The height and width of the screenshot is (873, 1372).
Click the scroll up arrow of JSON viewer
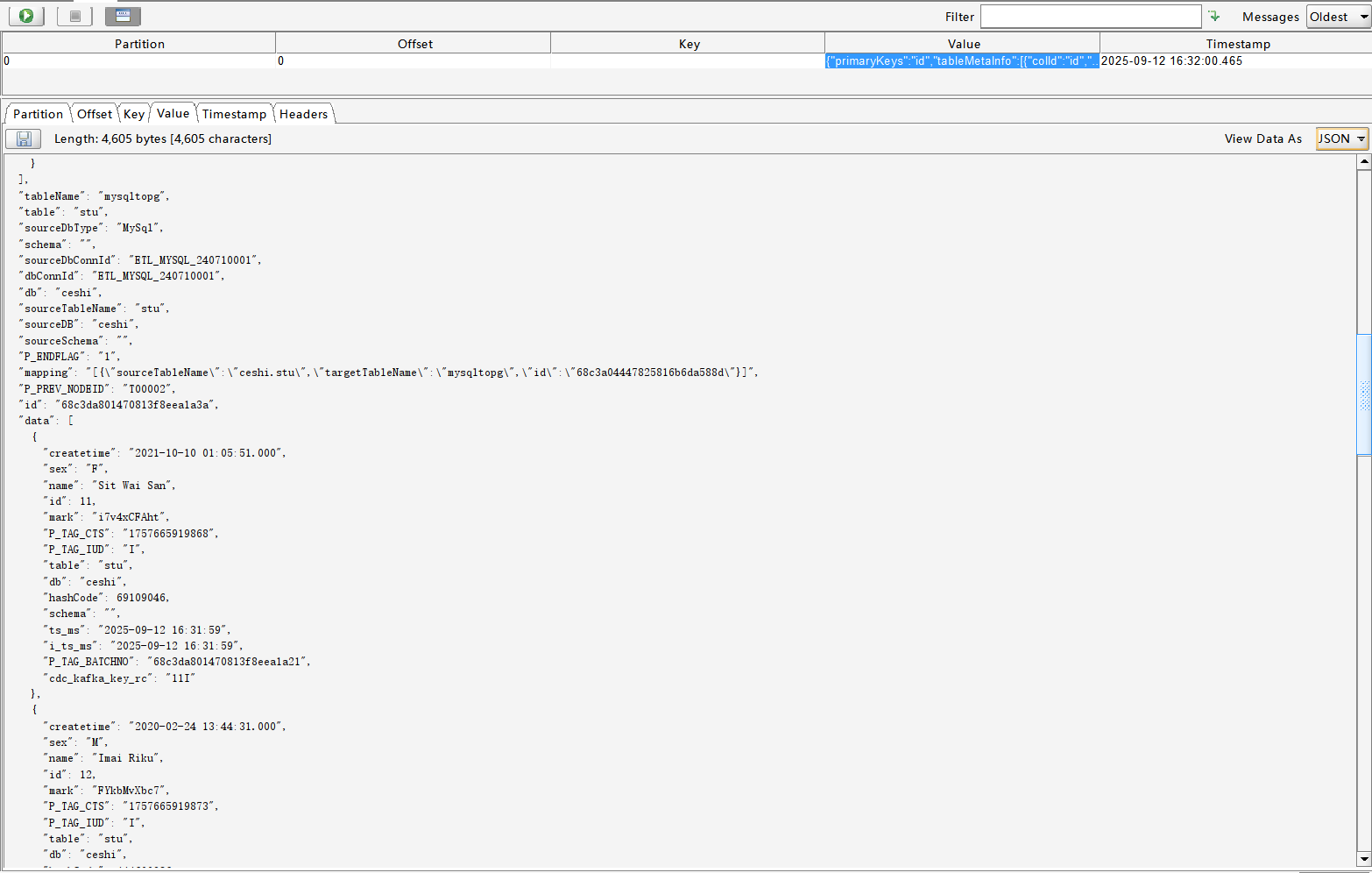tap(1364, 163)
